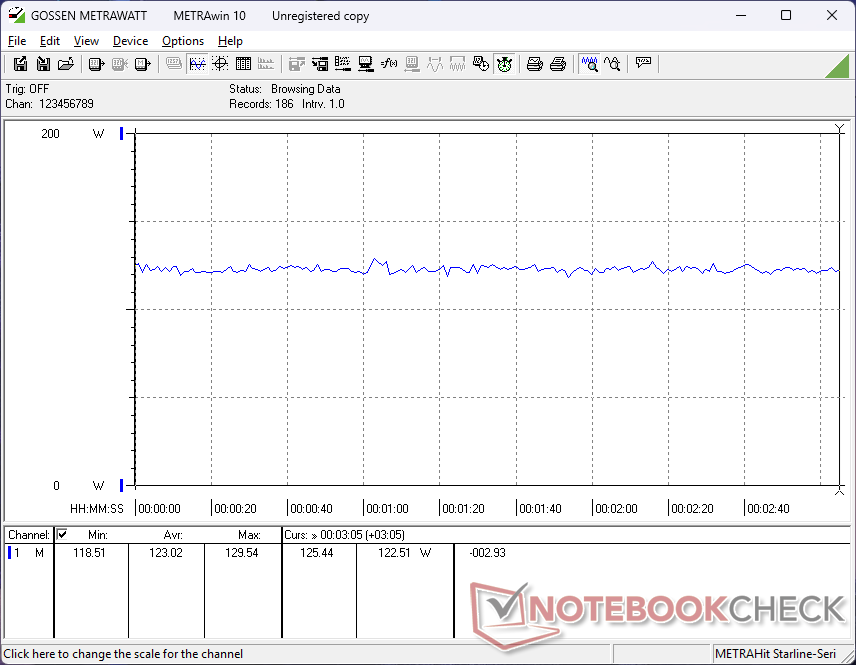
Task: Click the Chan: 123456789 label
Action: pos(50,104)
